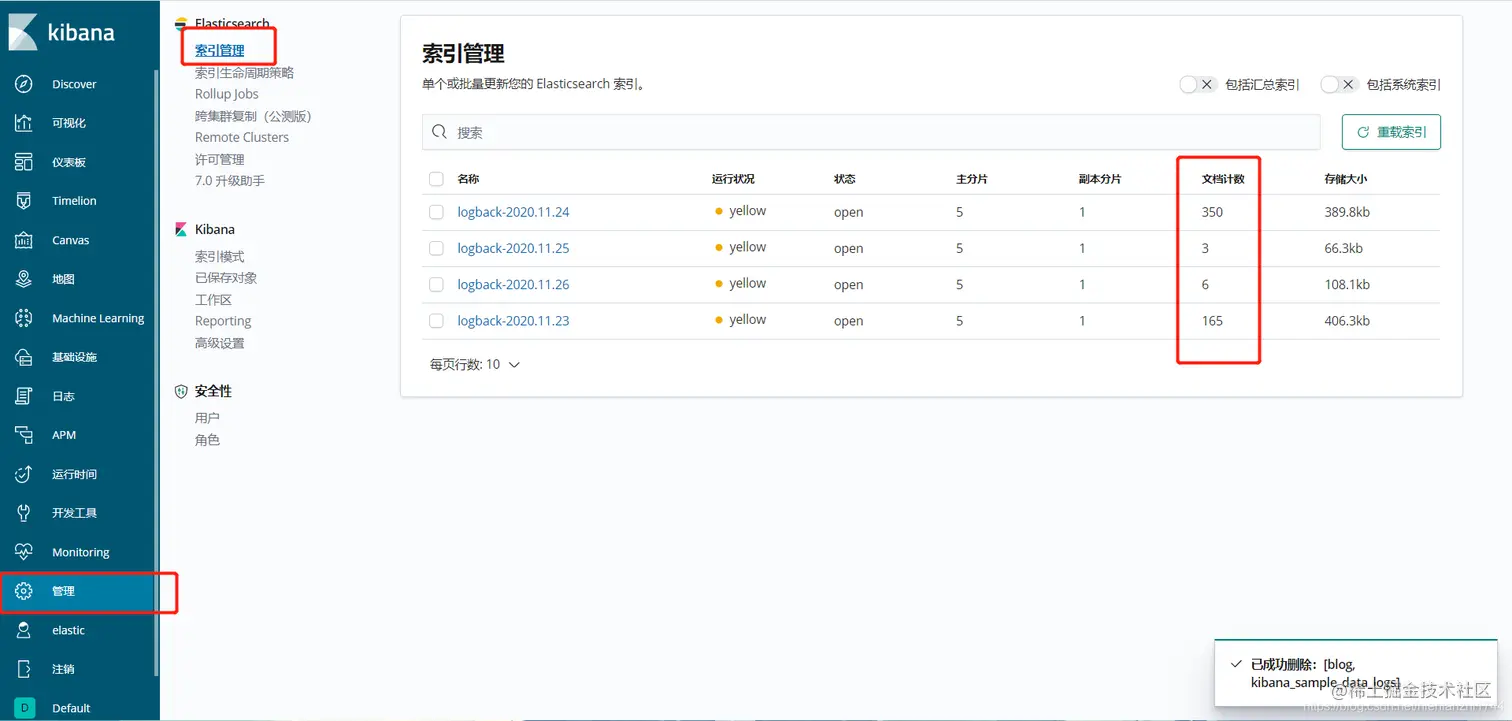Open the Canvas icon

pos(24,240)
